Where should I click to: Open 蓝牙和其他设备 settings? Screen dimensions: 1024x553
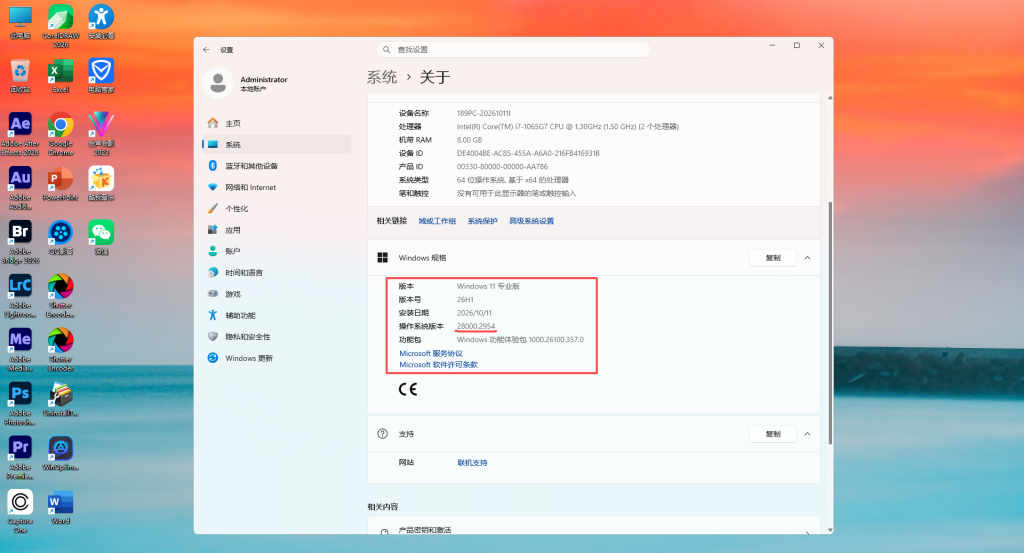(277, 166)
